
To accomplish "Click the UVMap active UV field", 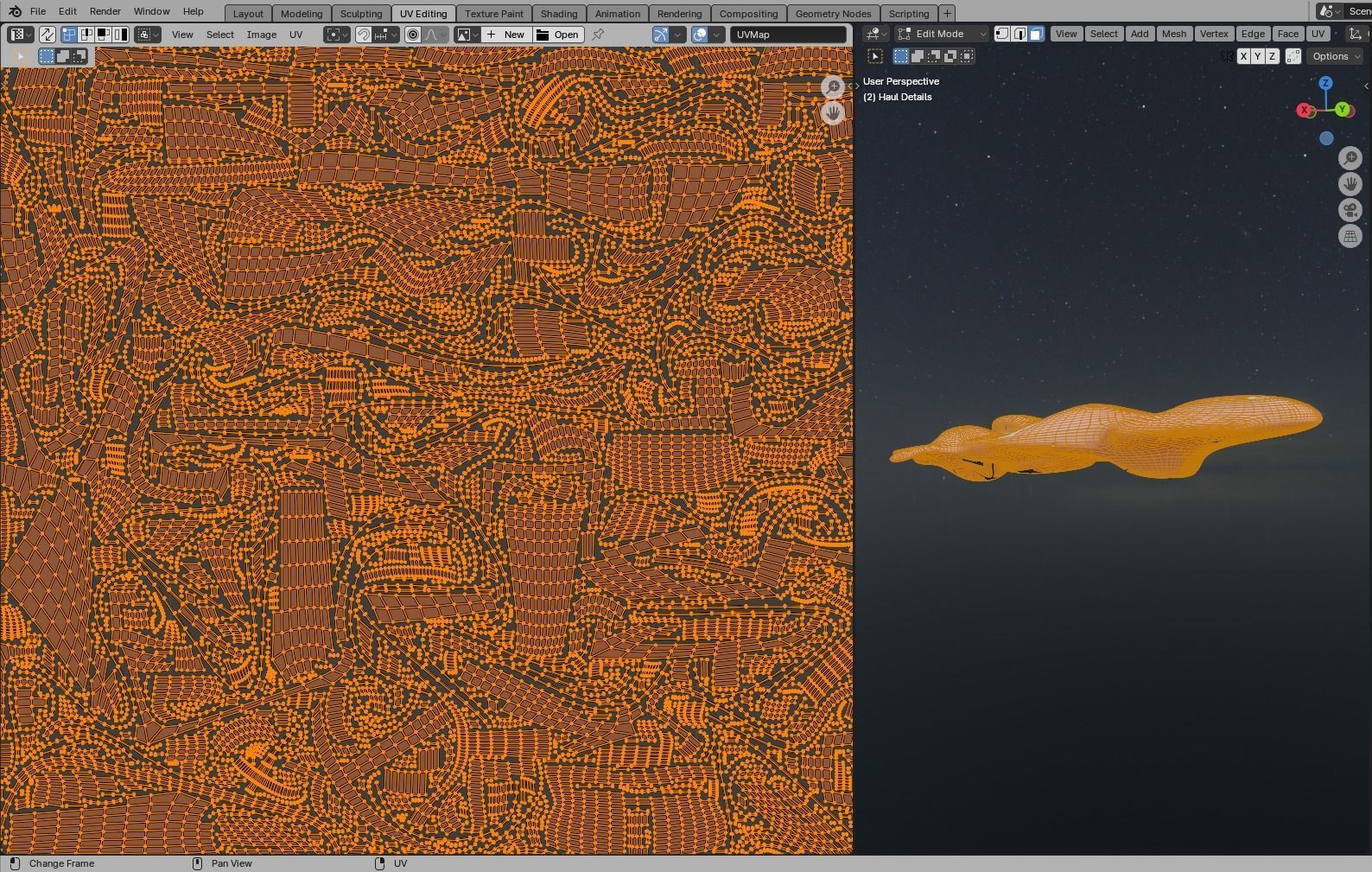I will pyautogui.click(x=789, y=35).
